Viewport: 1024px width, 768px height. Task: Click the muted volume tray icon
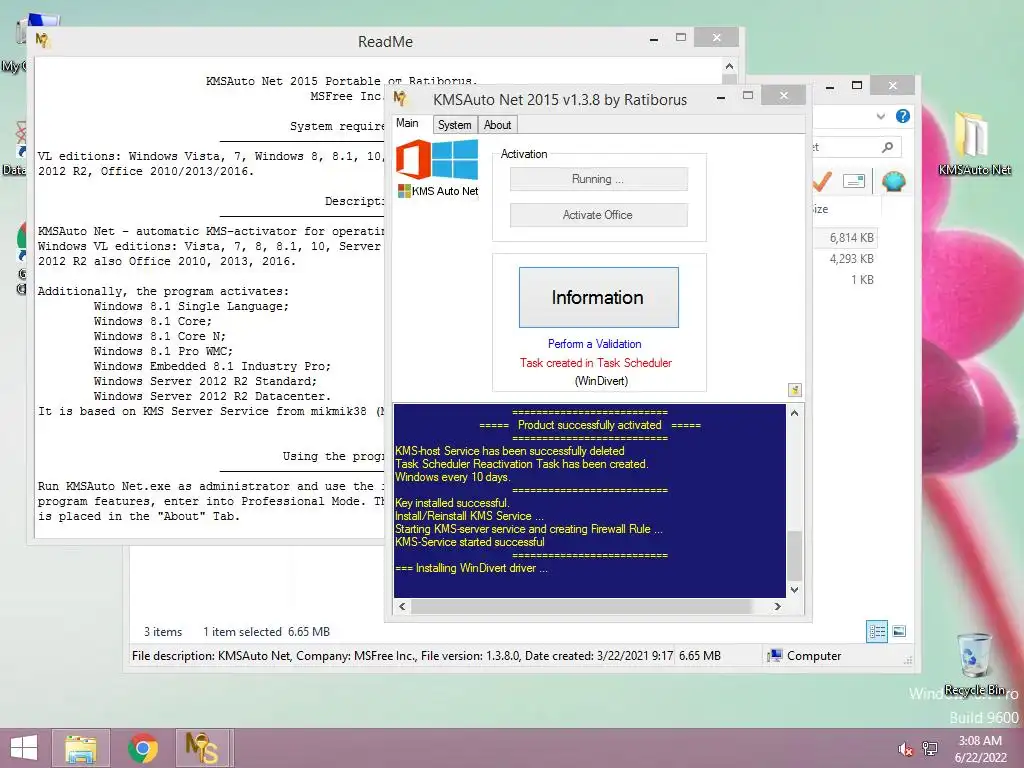point(905,749)
